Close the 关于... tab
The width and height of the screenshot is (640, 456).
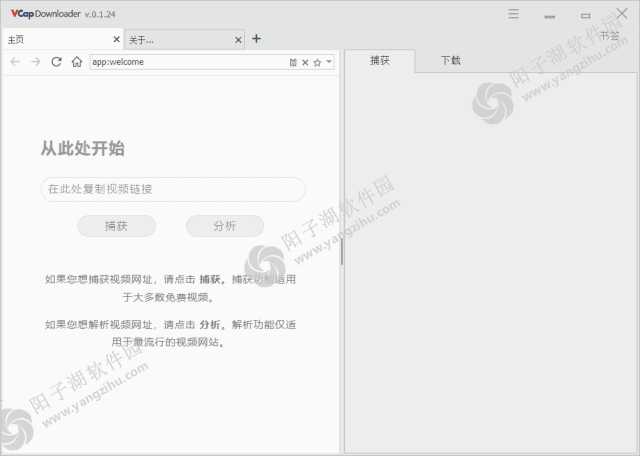click(x=238, y=40)
